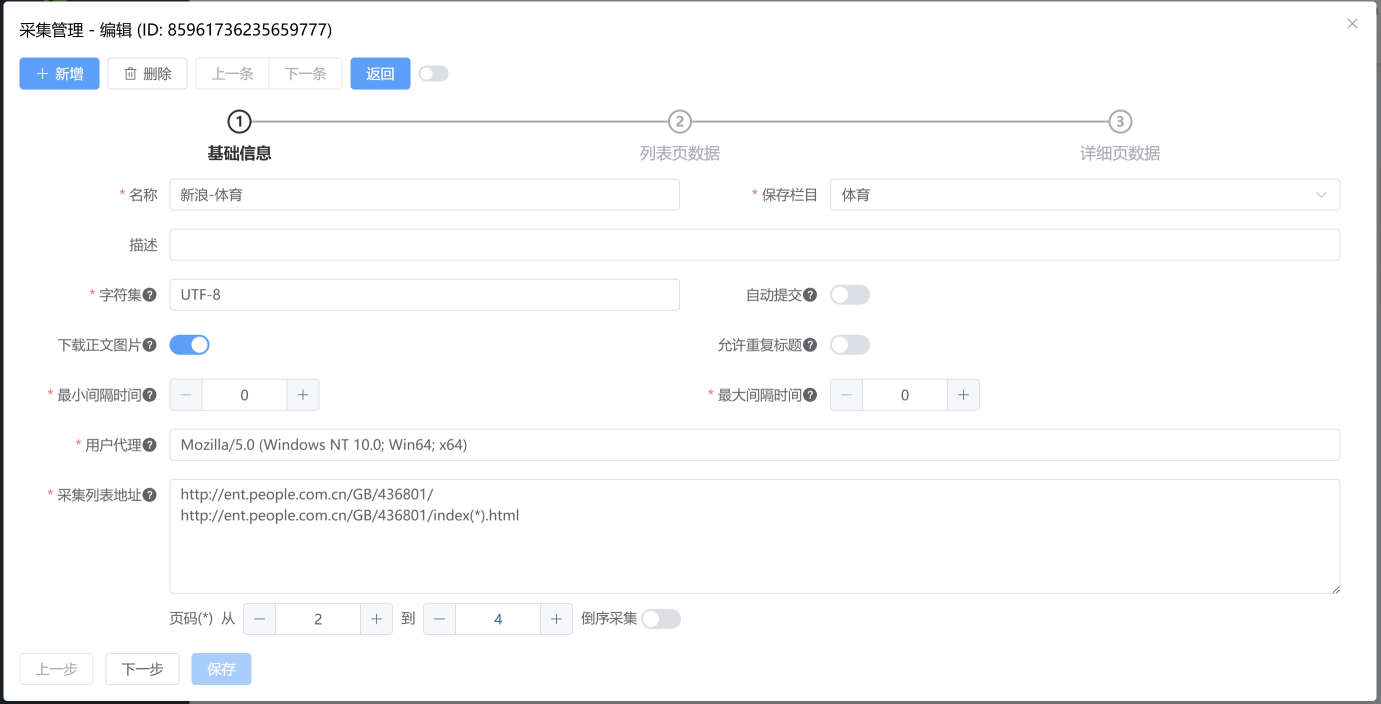The width and height of the screenshot is (1381, 704).
Task: Click the help icon next to 字符集
Action: pos(150,295)
